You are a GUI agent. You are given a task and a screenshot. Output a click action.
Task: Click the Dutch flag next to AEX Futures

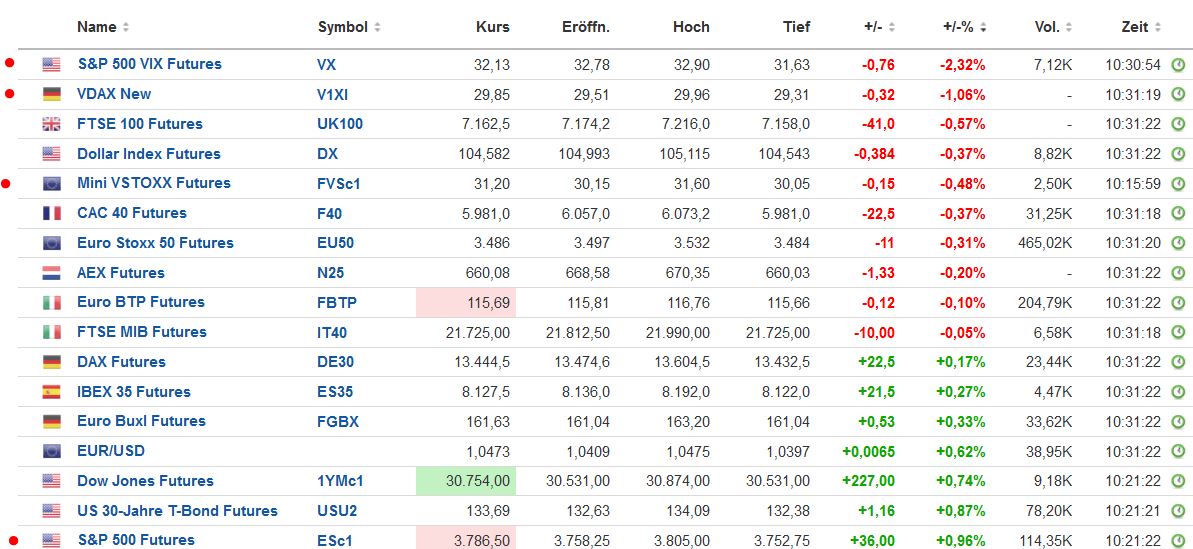point(51,273)
